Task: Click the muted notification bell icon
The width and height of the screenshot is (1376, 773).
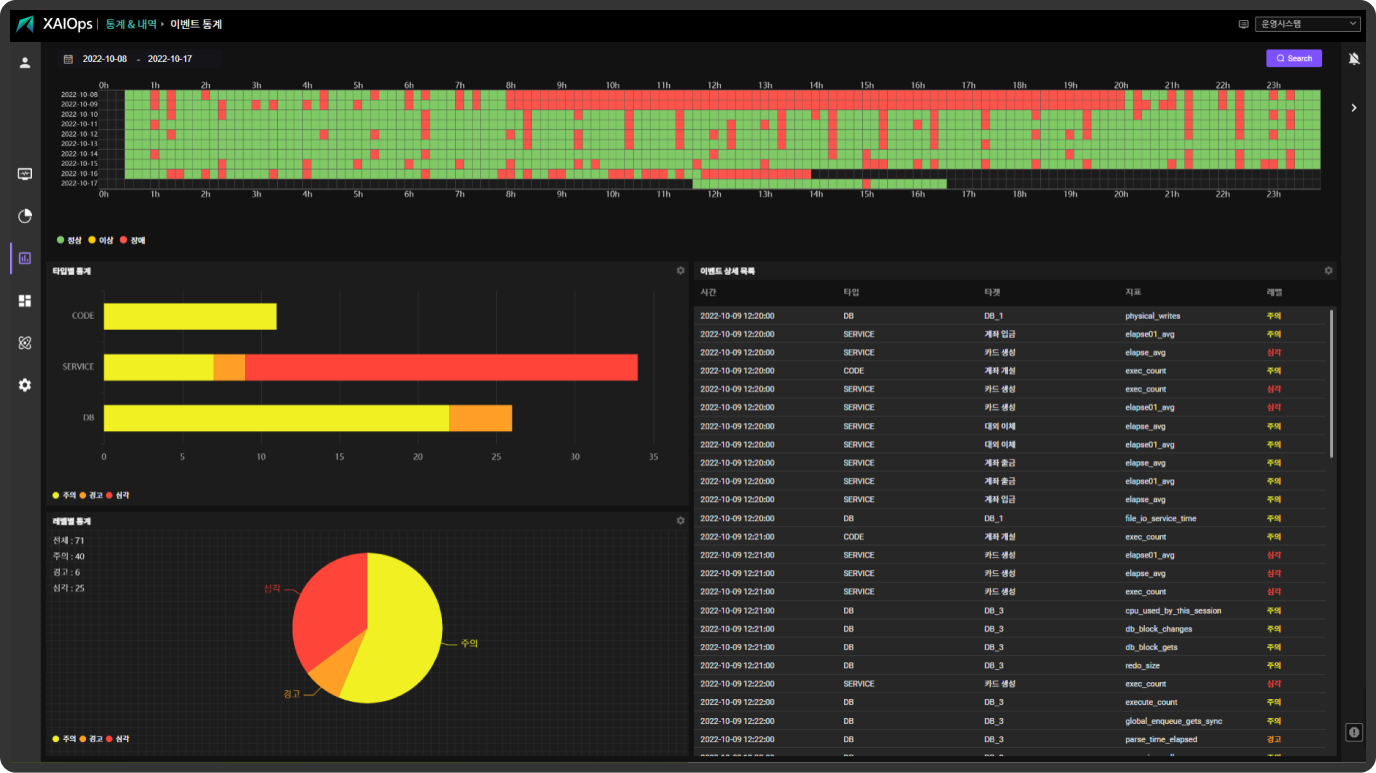Action: coord(1354,59)
